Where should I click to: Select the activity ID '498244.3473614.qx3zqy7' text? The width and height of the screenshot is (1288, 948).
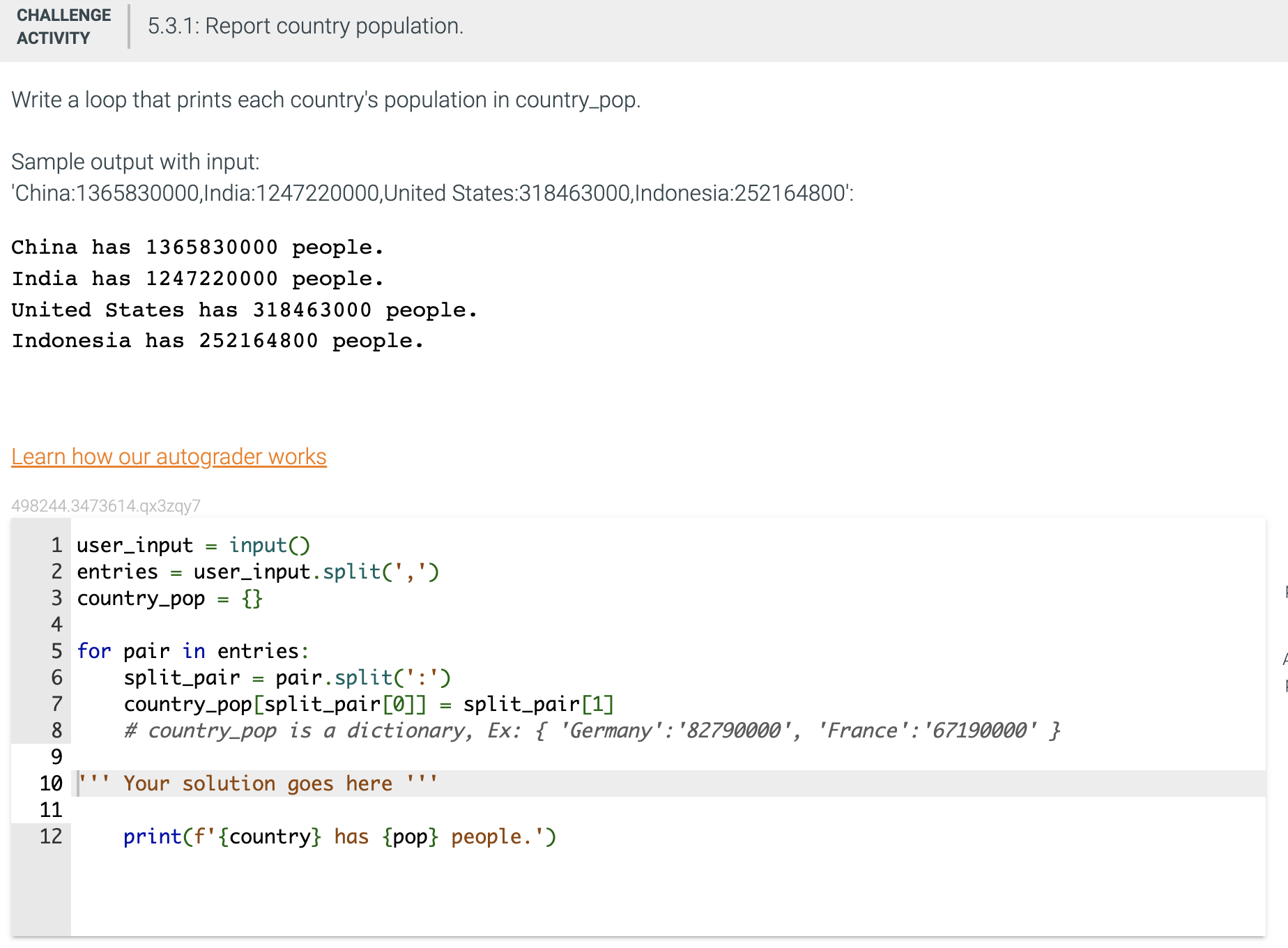point(105,506)
